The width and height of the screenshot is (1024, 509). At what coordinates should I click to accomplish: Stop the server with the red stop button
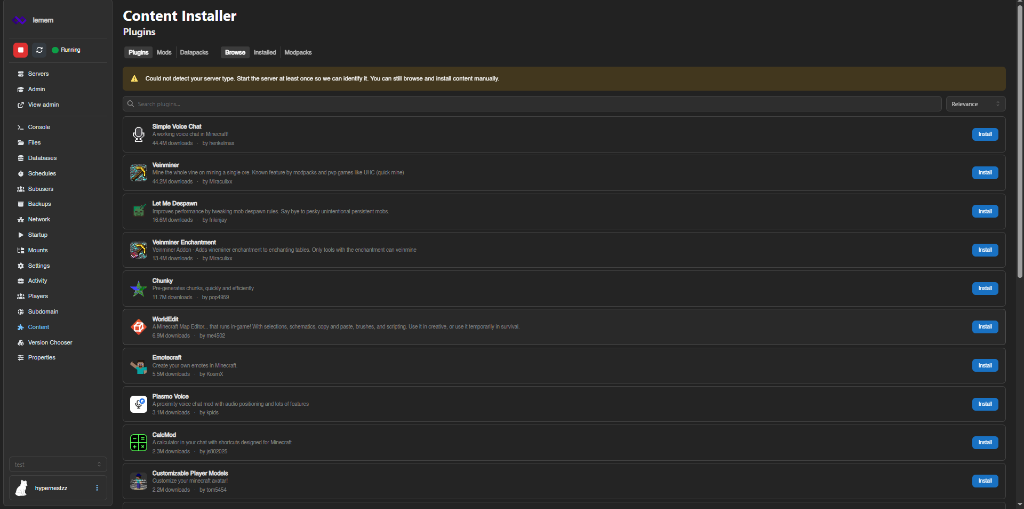[x=20, y=50]
